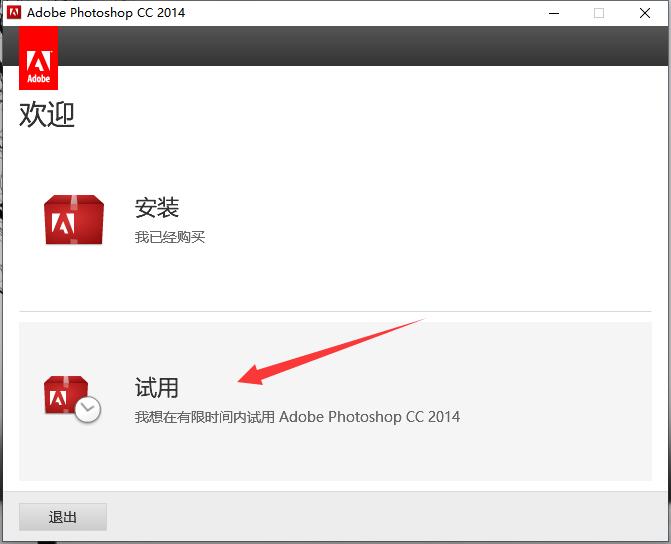
Task: Choose the 试用 option heading
Action: (x=157, y=387)
